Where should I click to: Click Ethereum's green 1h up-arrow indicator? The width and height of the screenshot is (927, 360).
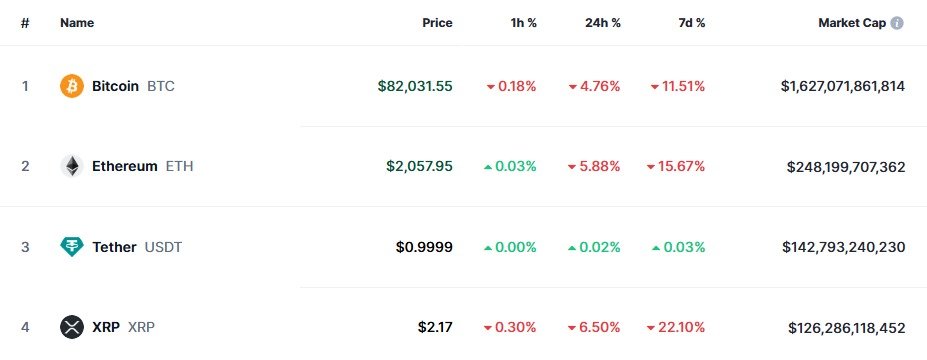(488, 167)
